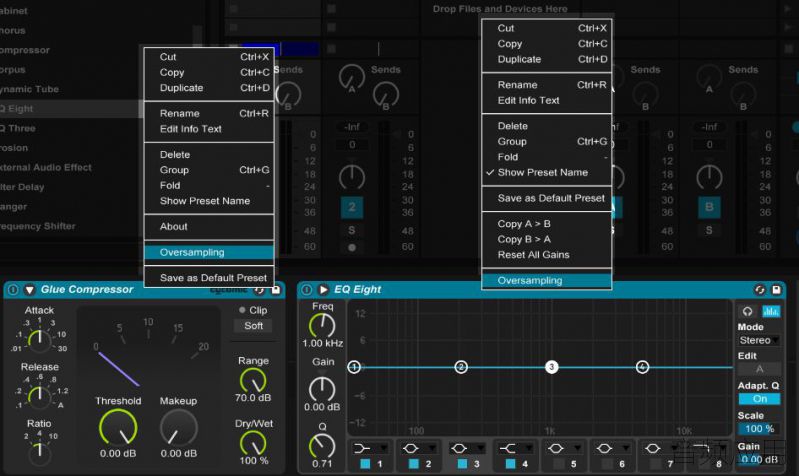Click the 1.00 kHz frequency value

pyautogui.click(x=323, y=343)
